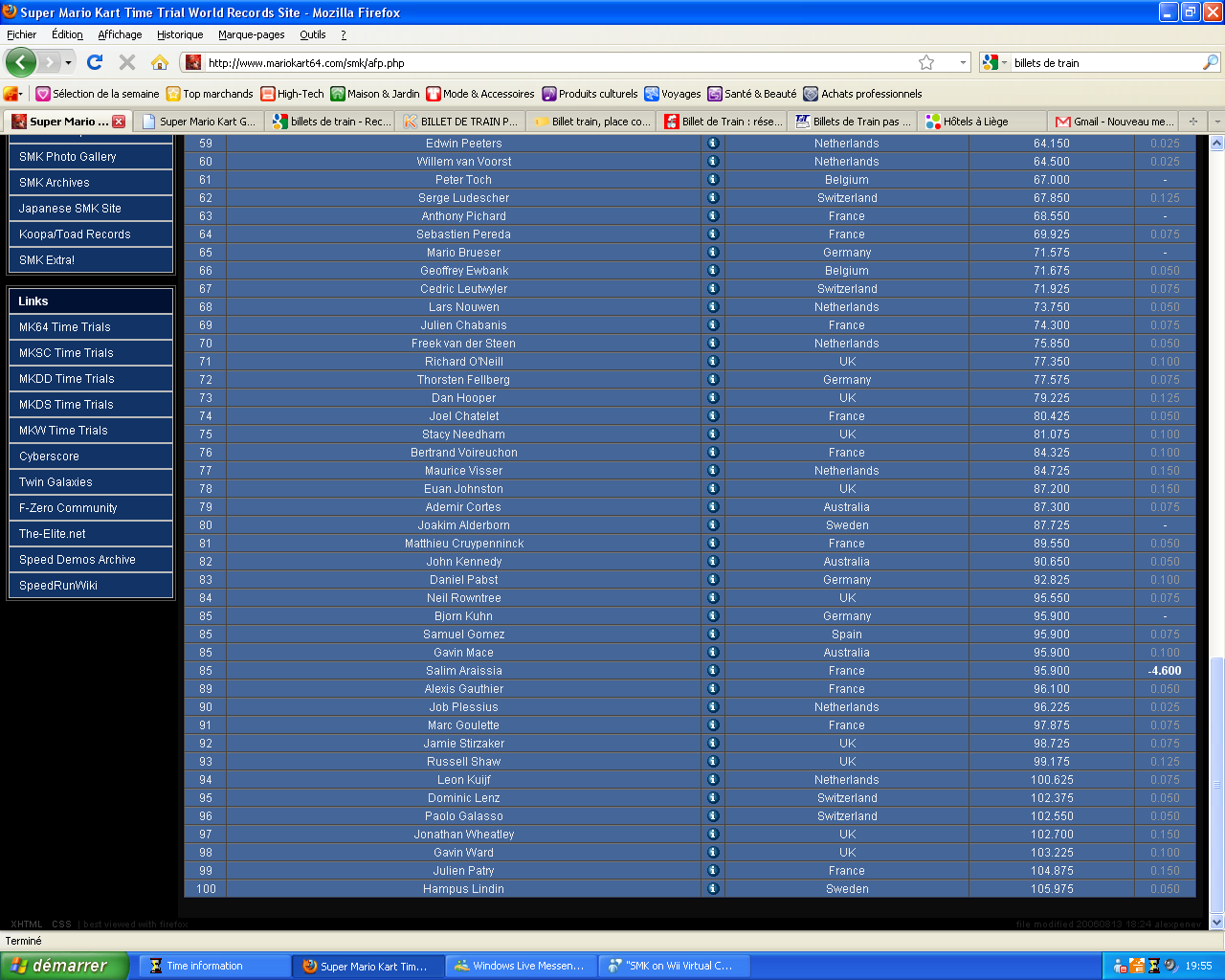Click the scrollbar up arrow
This screenshot has height=980, width=1225.
coord(1216,143)
